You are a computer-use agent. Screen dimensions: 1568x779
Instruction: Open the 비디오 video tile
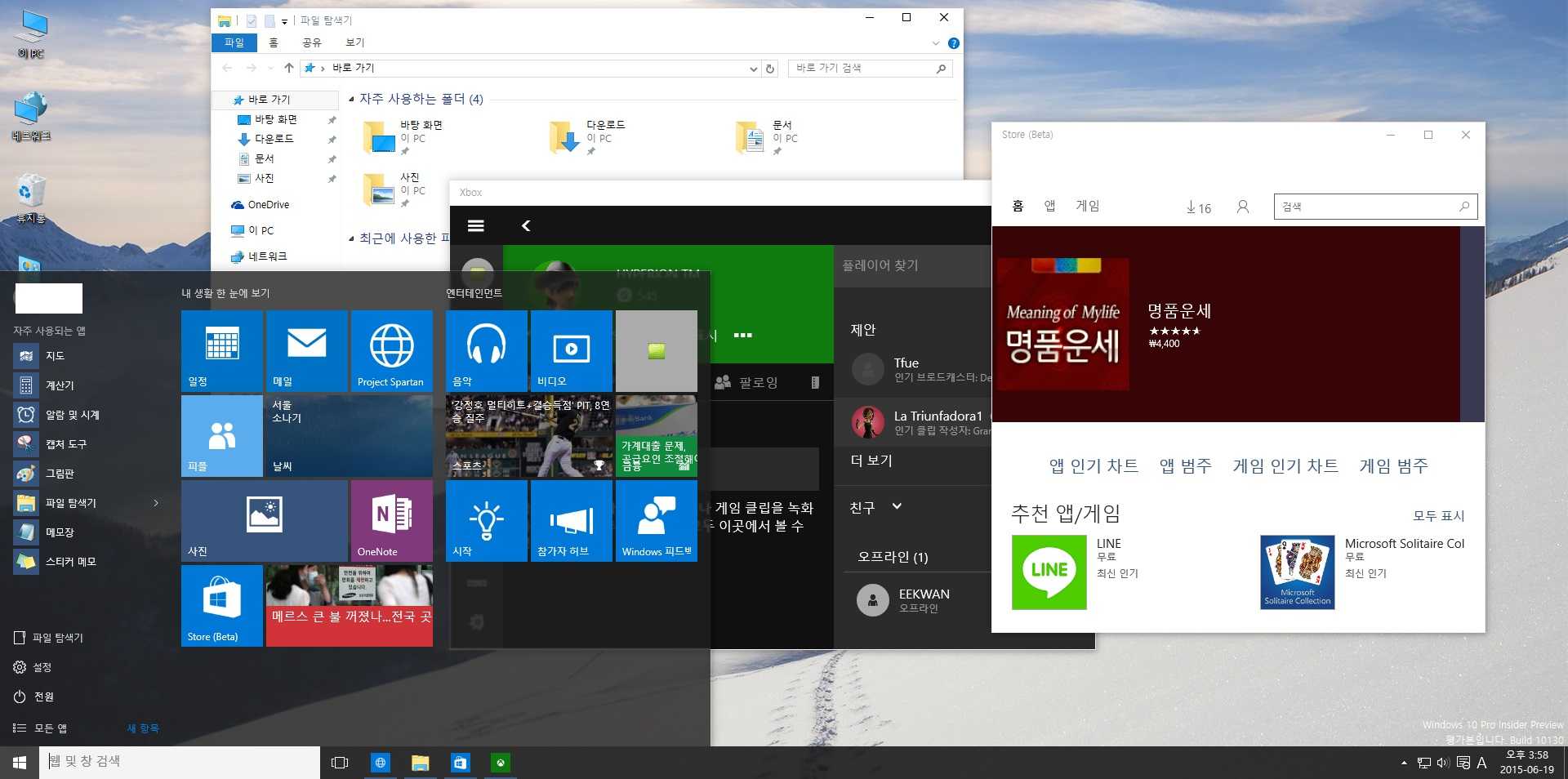(x=572, y=351)
